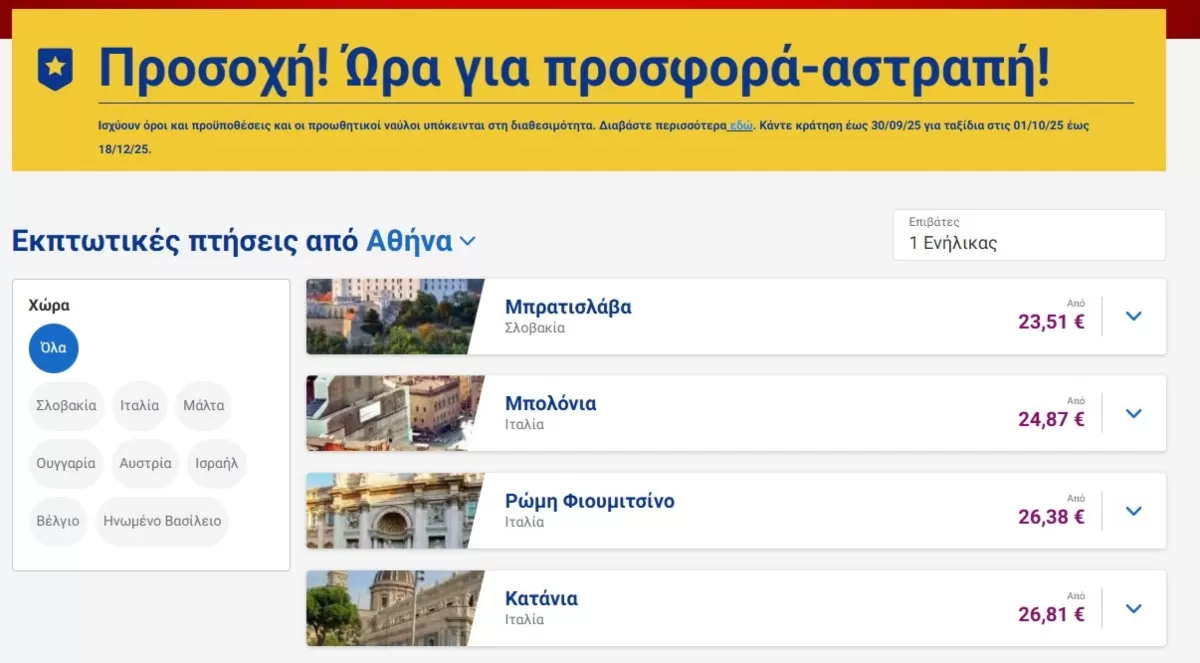
Task: Expand the Ρώμη Φιουμιτσίνο flight card
Action: tap(1133, 511)
